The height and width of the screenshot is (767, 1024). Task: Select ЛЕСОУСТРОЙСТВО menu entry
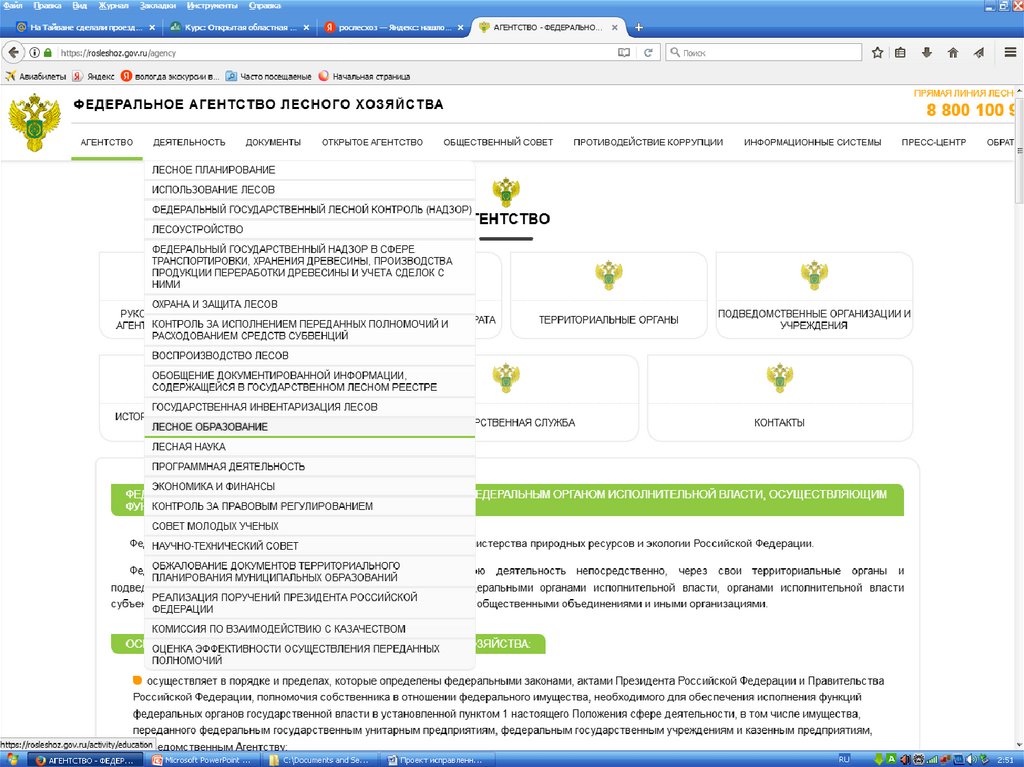pyautogui.click(x=310, y=229)
